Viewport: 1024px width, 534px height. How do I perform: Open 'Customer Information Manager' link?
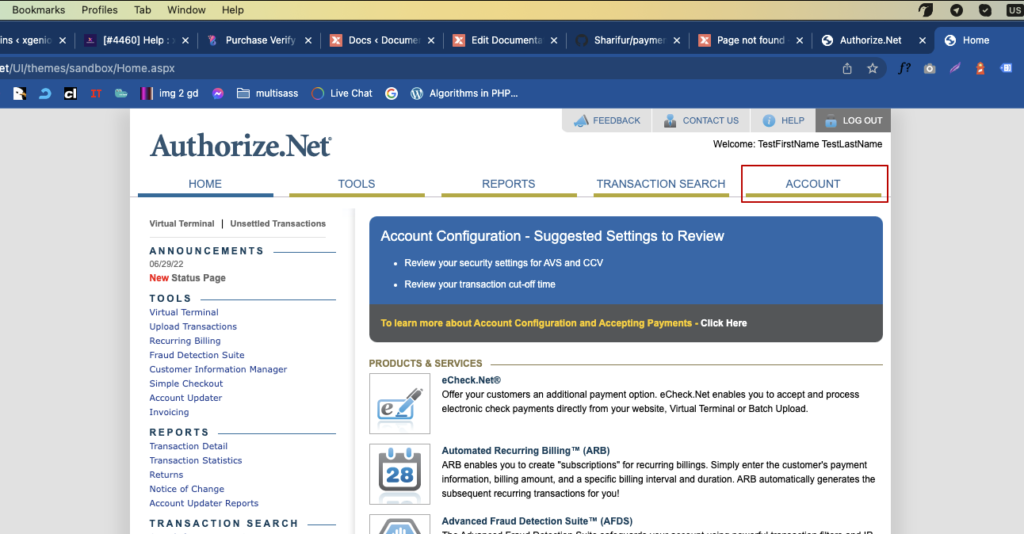pos(218,369)
